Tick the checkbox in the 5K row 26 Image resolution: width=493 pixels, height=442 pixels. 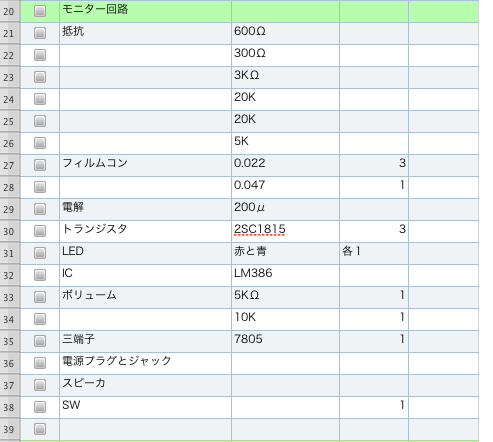(40, 143)
